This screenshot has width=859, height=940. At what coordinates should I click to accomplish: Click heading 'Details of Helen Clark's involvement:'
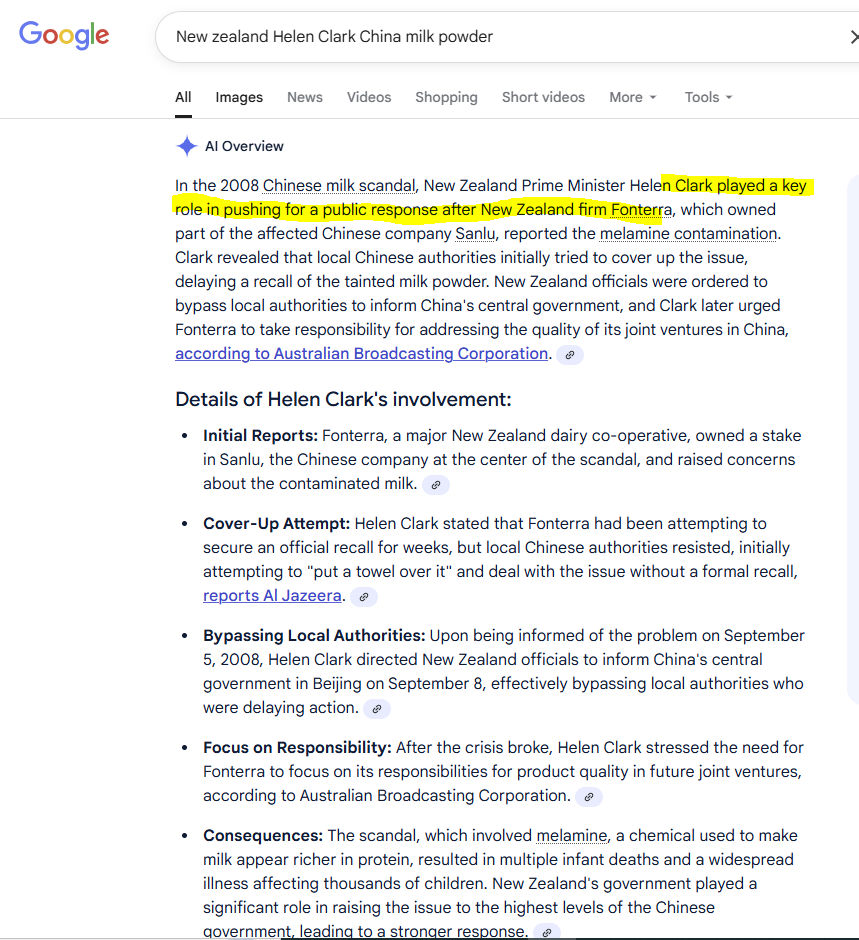(x=343, y=399)
